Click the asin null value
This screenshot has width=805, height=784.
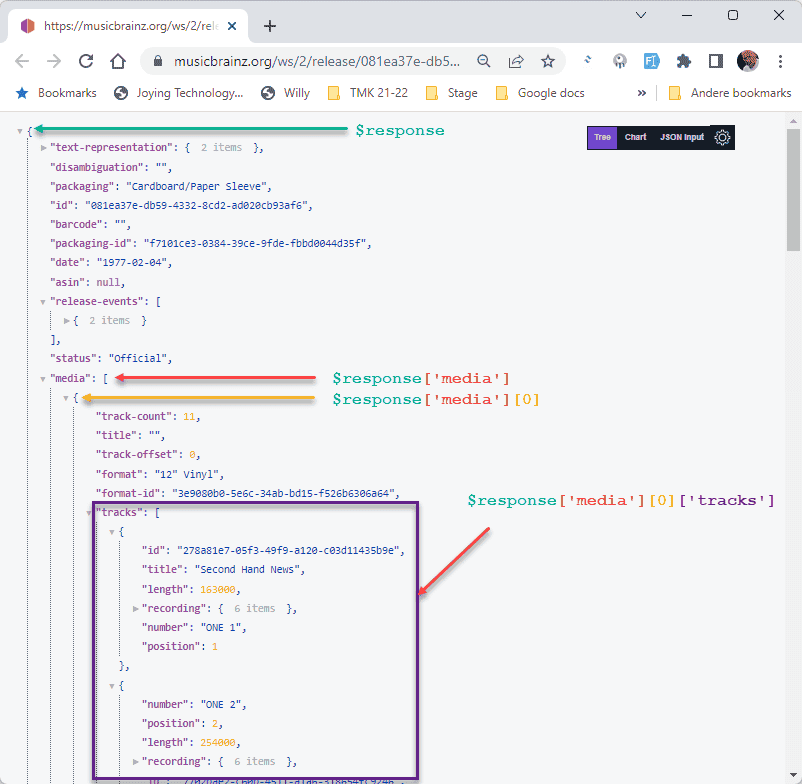coord(108,282)
